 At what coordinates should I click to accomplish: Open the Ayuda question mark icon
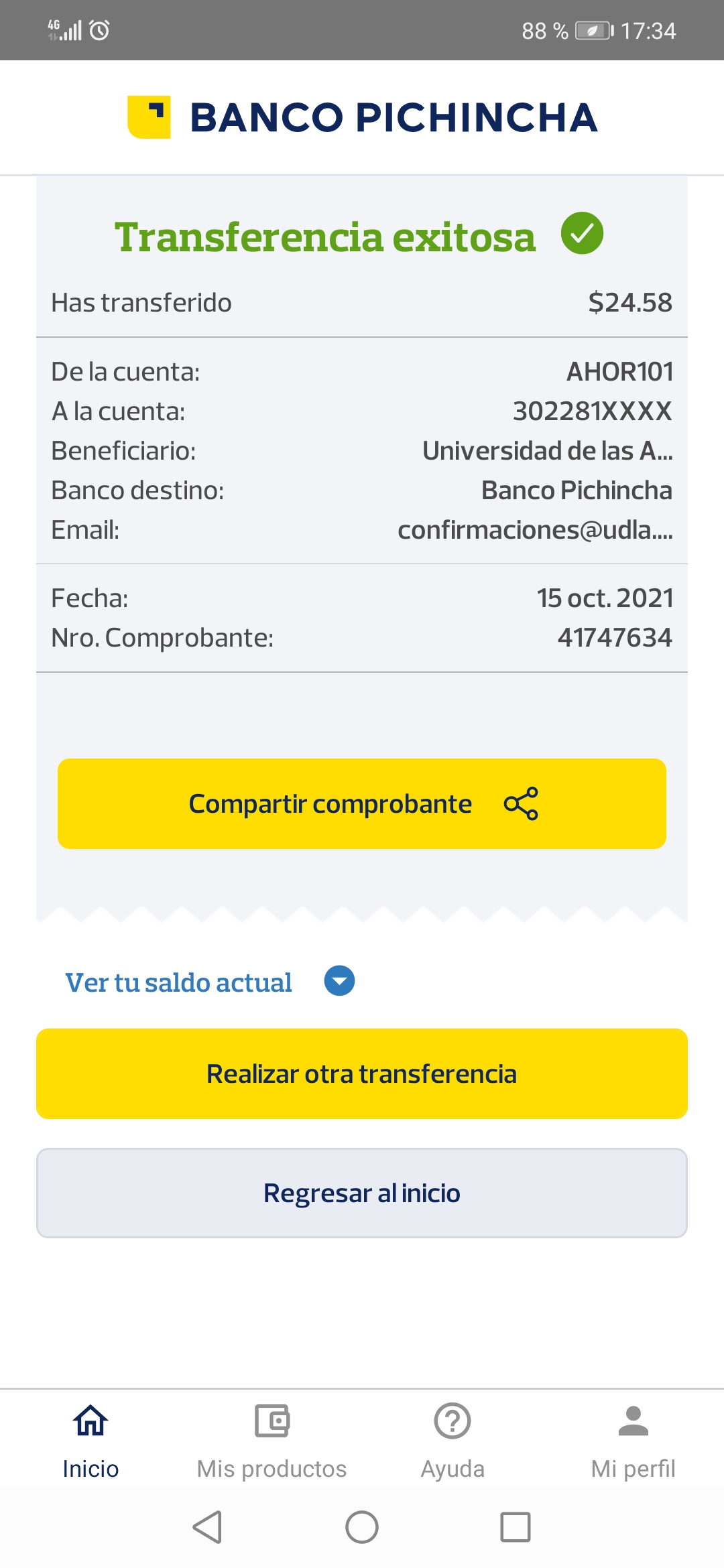pyautogui.click(x=452, y=1421)
